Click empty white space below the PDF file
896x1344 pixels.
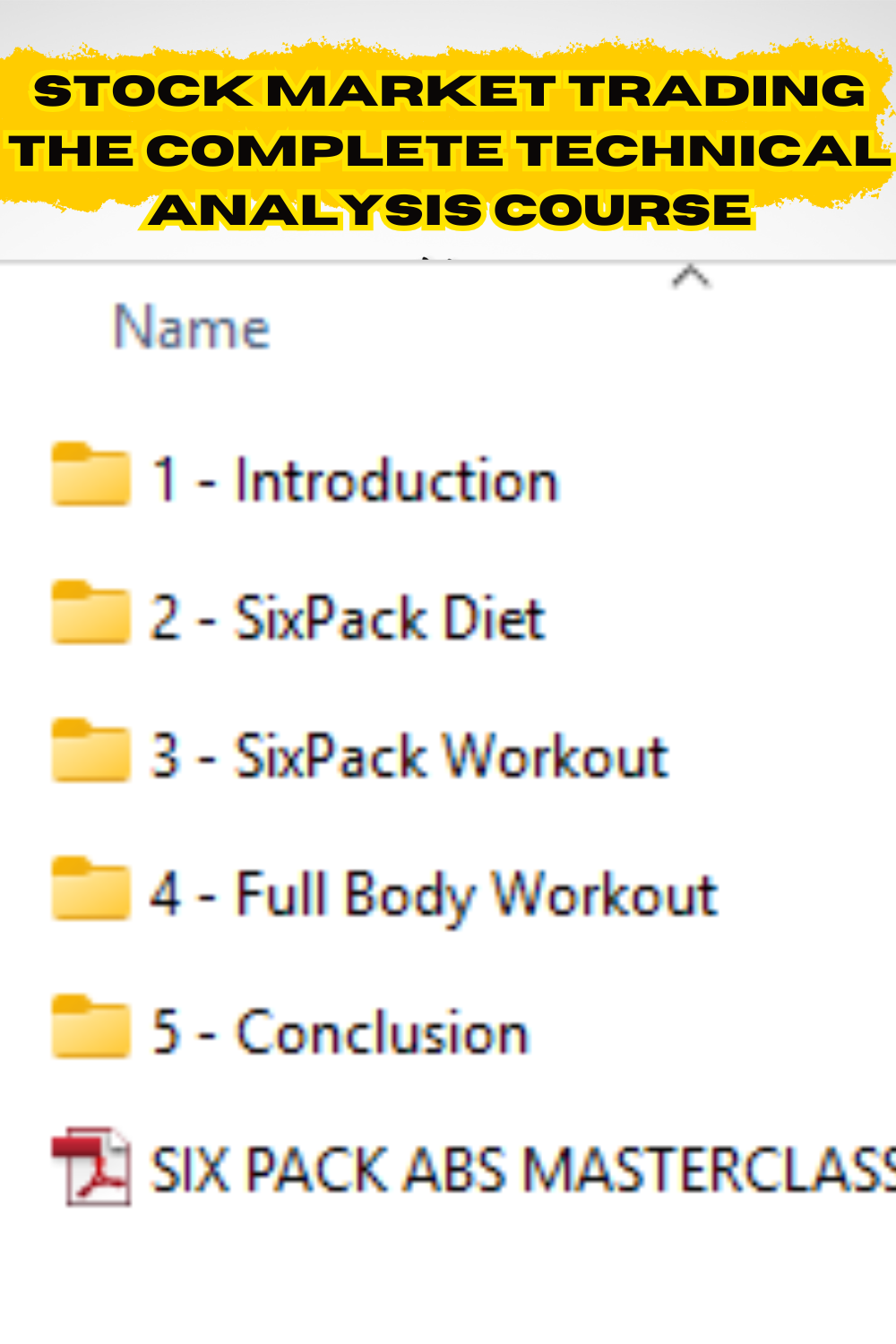tap(448, 1281)
